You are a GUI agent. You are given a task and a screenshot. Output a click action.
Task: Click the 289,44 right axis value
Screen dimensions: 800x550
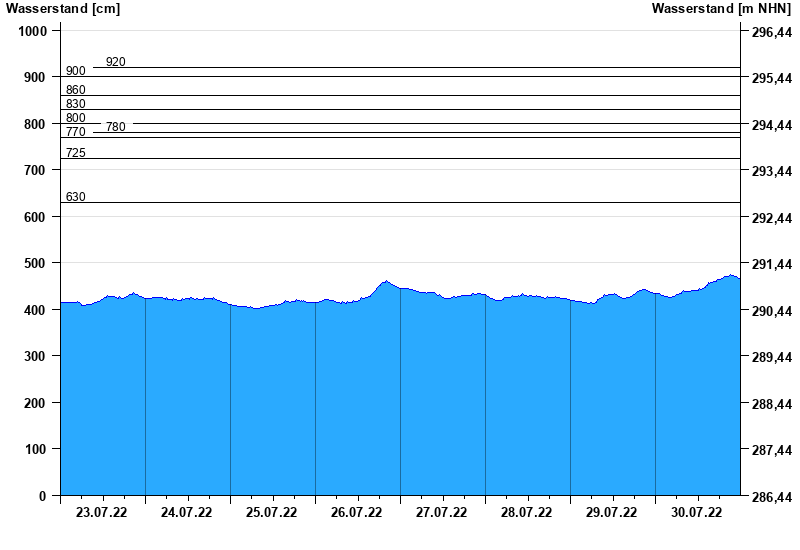pyautogui.click(x=772, y=357)
